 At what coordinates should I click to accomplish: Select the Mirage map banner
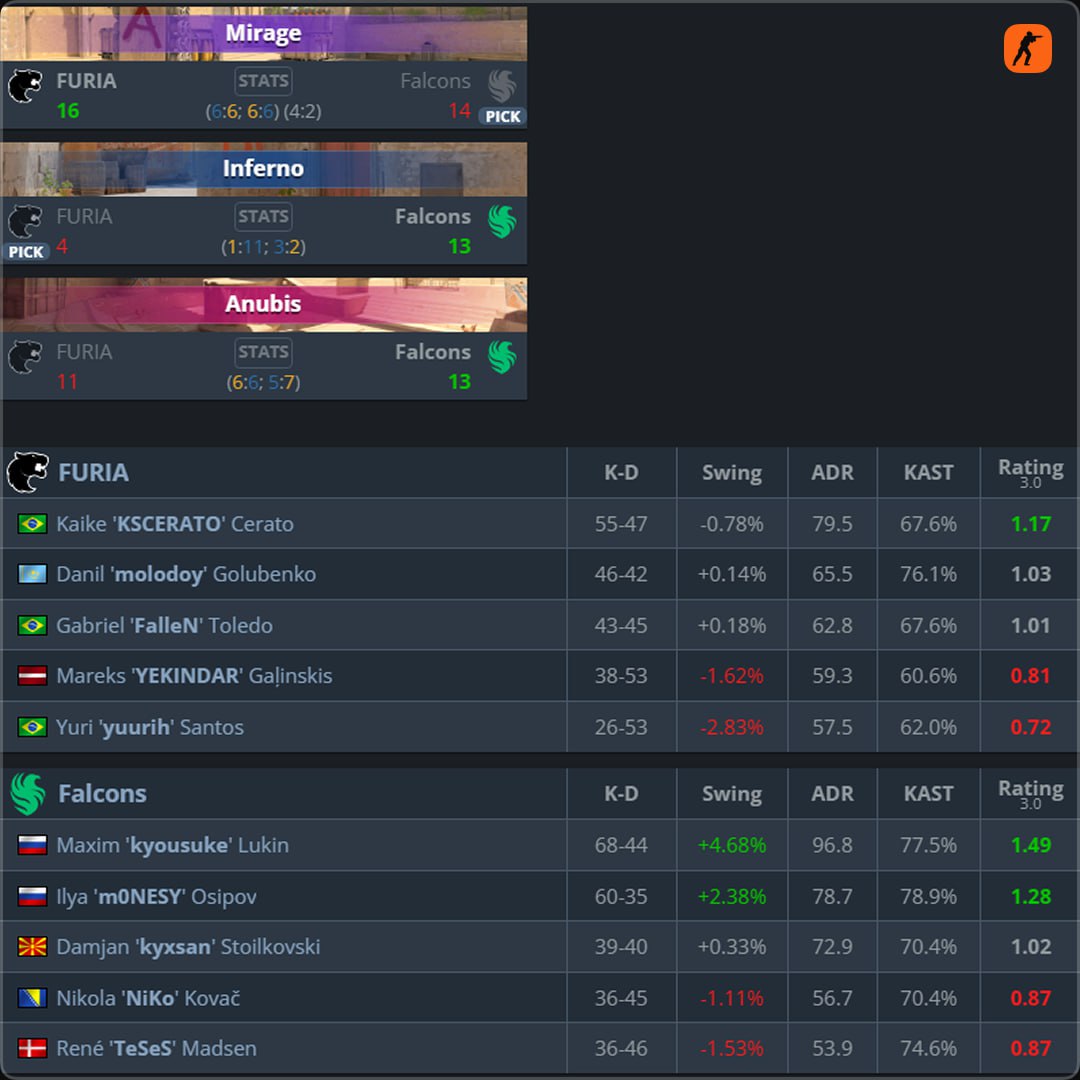pyautogui.click(x=264, y=34)
